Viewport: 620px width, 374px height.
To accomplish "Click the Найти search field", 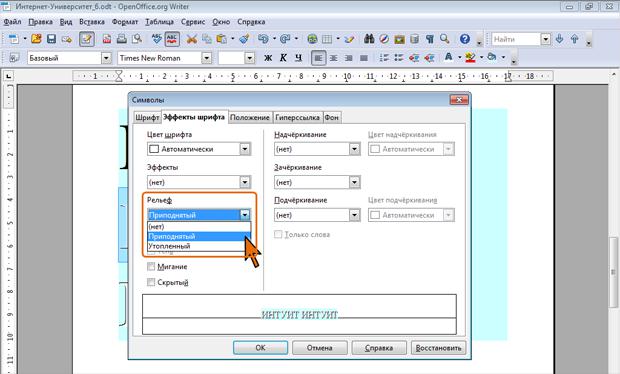I will pos(516,39).
